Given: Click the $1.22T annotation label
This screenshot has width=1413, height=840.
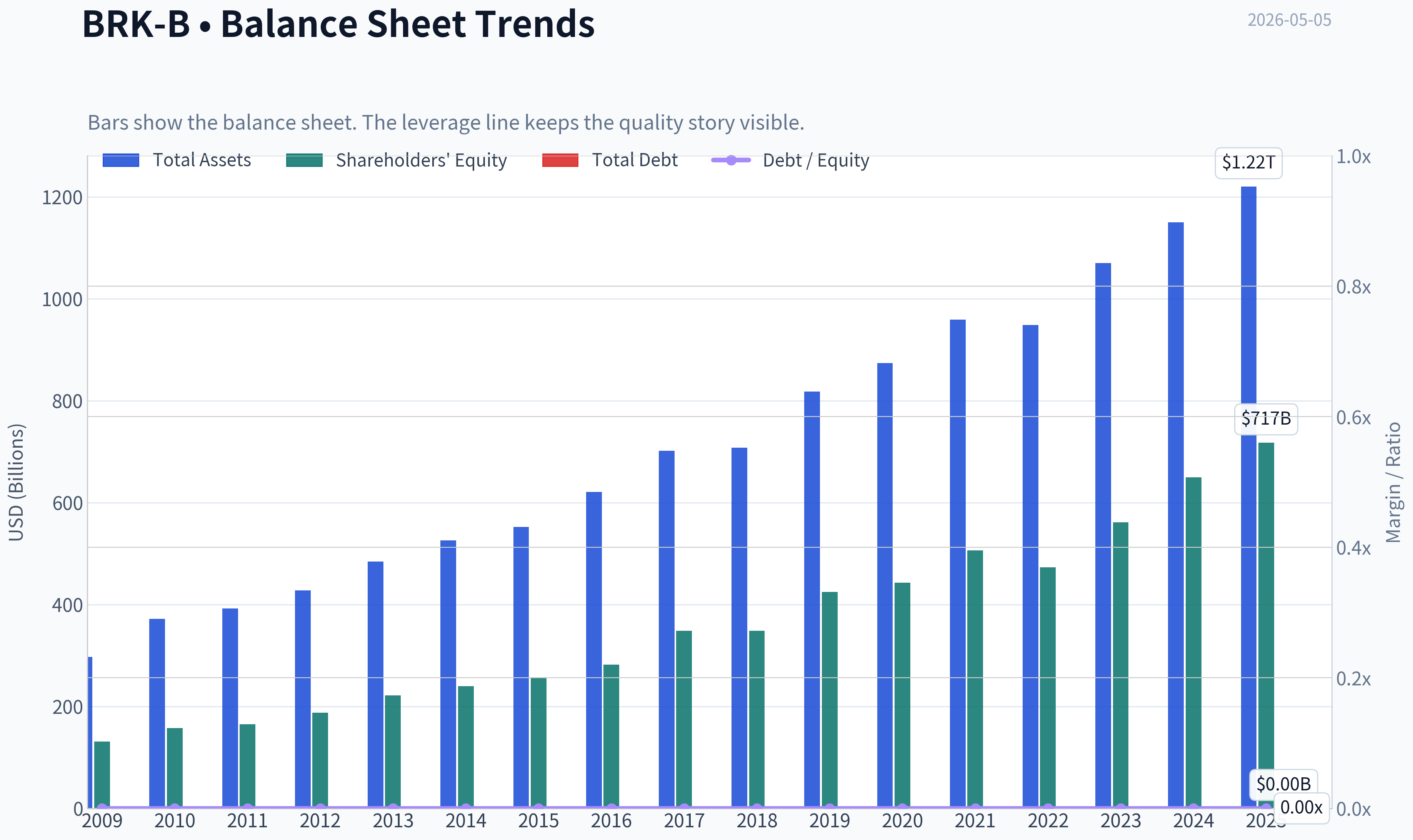Looking at the screenshot, I should 1248,163.
